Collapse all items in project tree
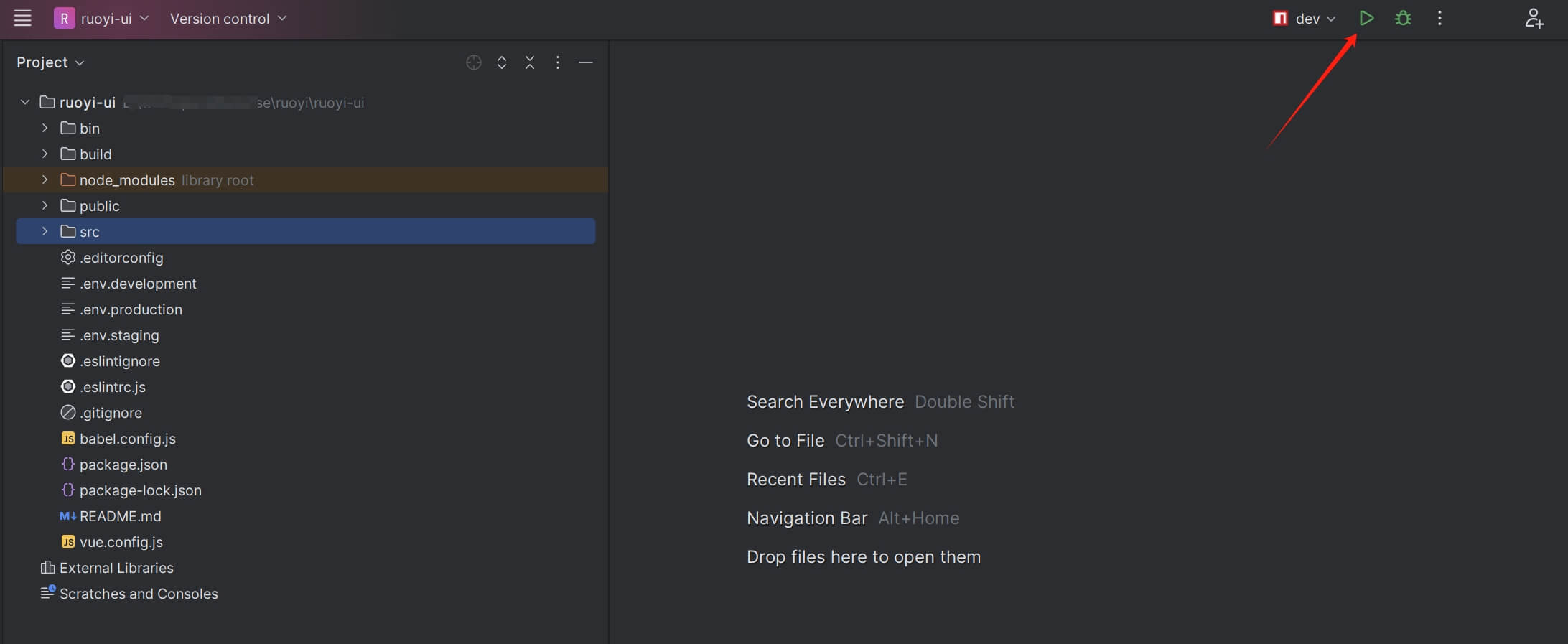1568x644 pixels. coord(530,62)
